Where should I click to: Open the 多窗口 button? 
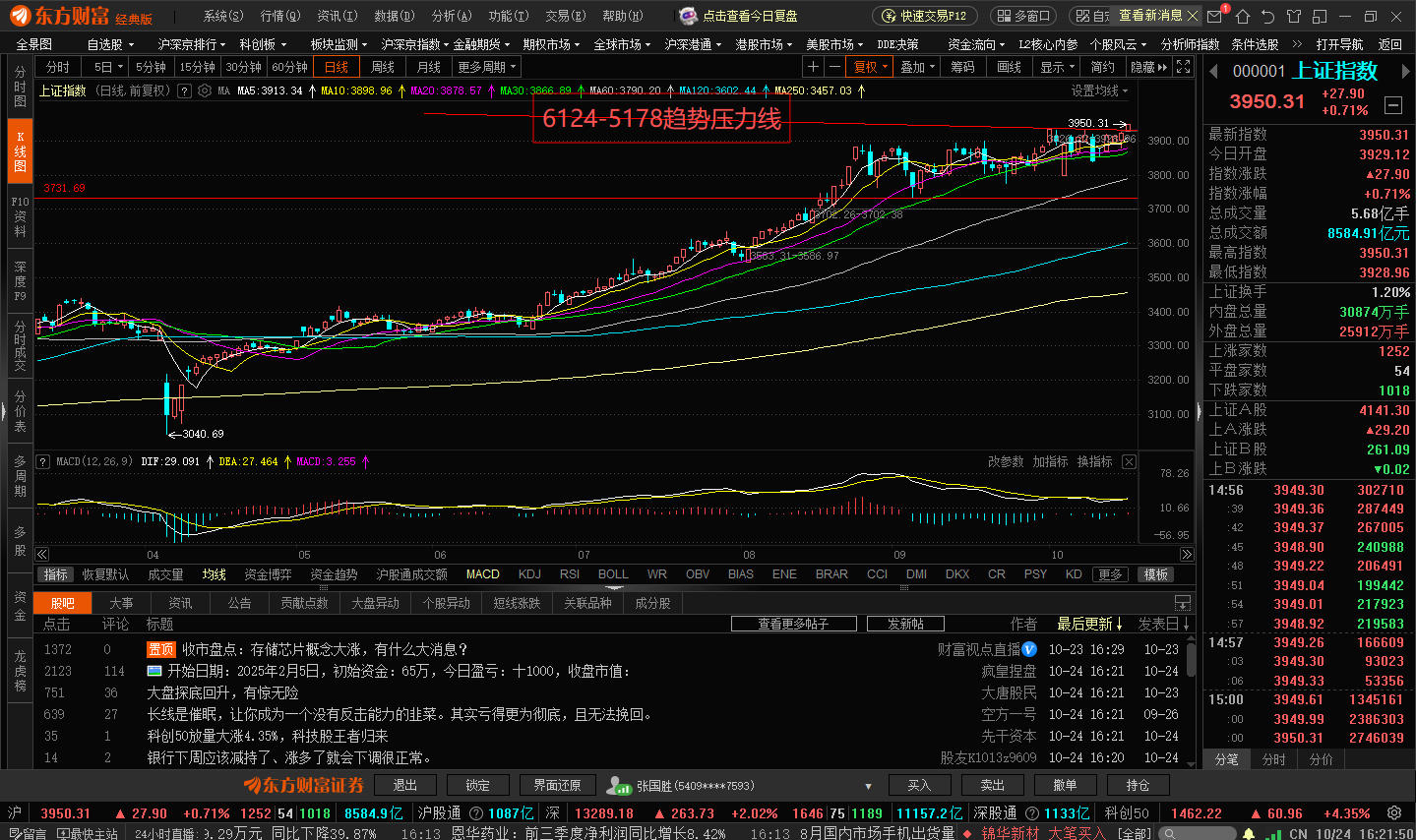(1023, 16)
